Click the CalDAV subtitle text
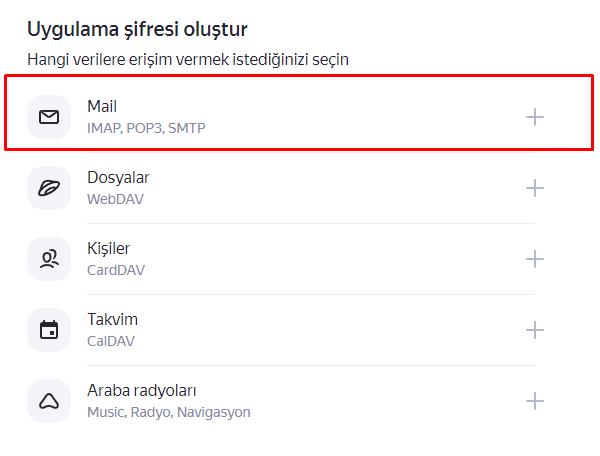The height and width of the screenshot is (456, 600). click(111, 341)
